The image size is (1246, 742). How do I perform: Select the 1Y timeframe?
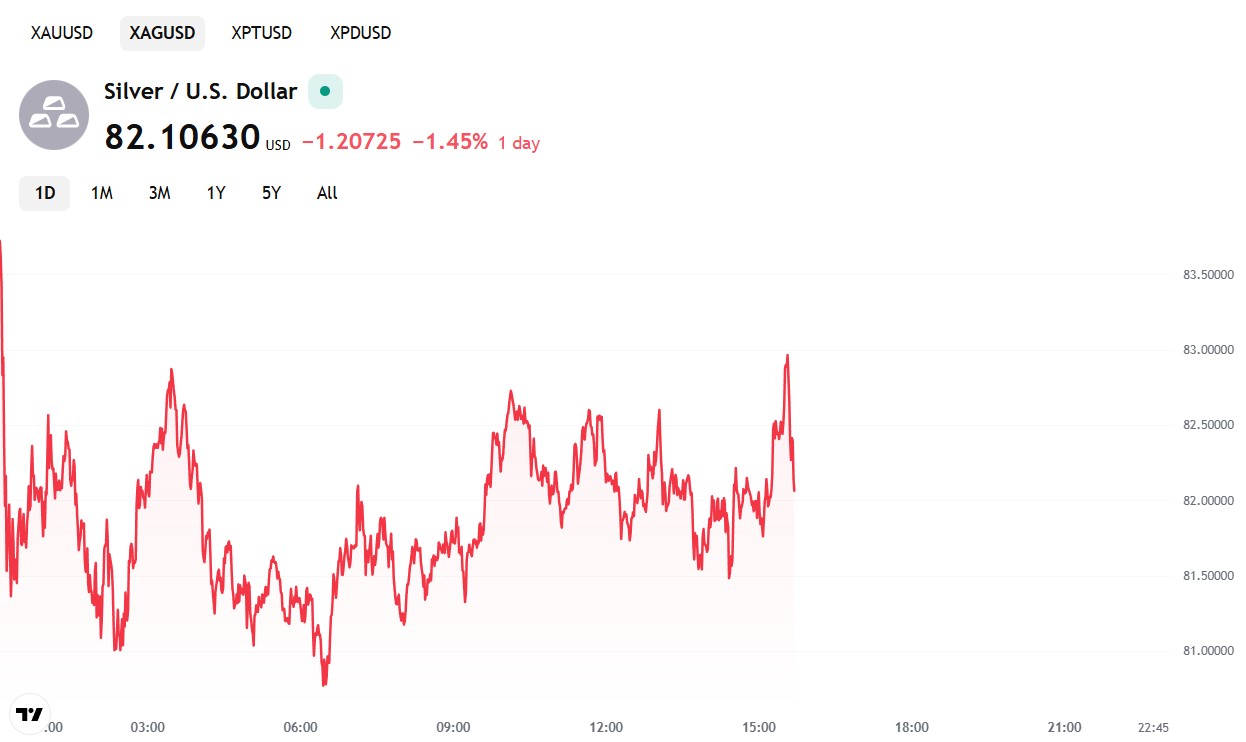(215, 192)
